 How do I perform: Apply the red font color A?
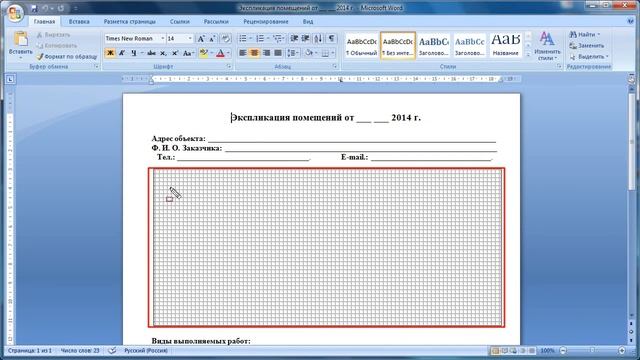(220, 53)
